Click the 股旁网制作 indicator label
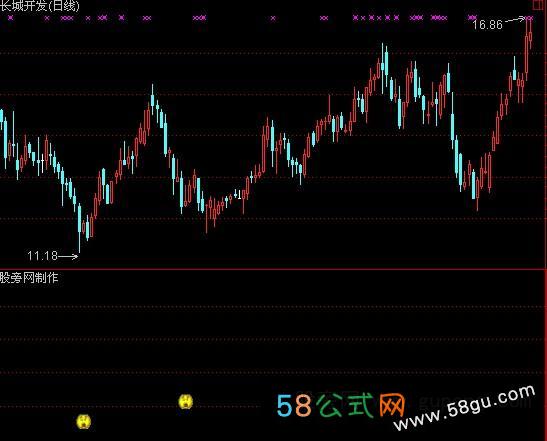547x441 pixels. tap(29, 278)
